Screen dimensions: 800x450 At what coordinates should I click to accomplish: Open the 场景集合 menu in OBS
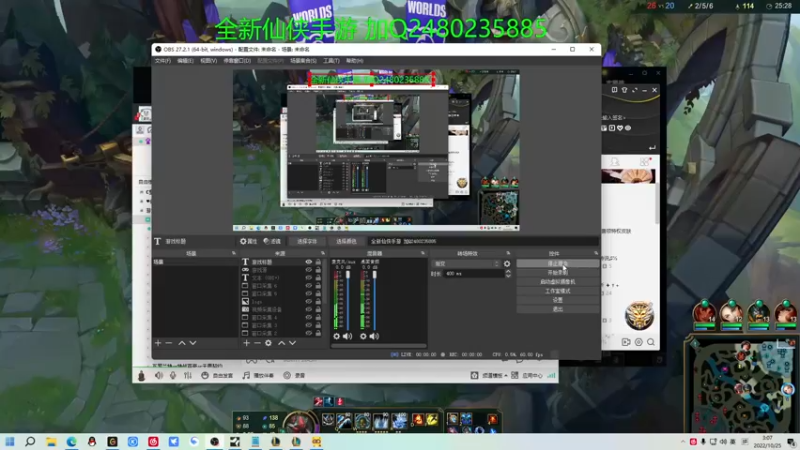click(x=303, y=61)
